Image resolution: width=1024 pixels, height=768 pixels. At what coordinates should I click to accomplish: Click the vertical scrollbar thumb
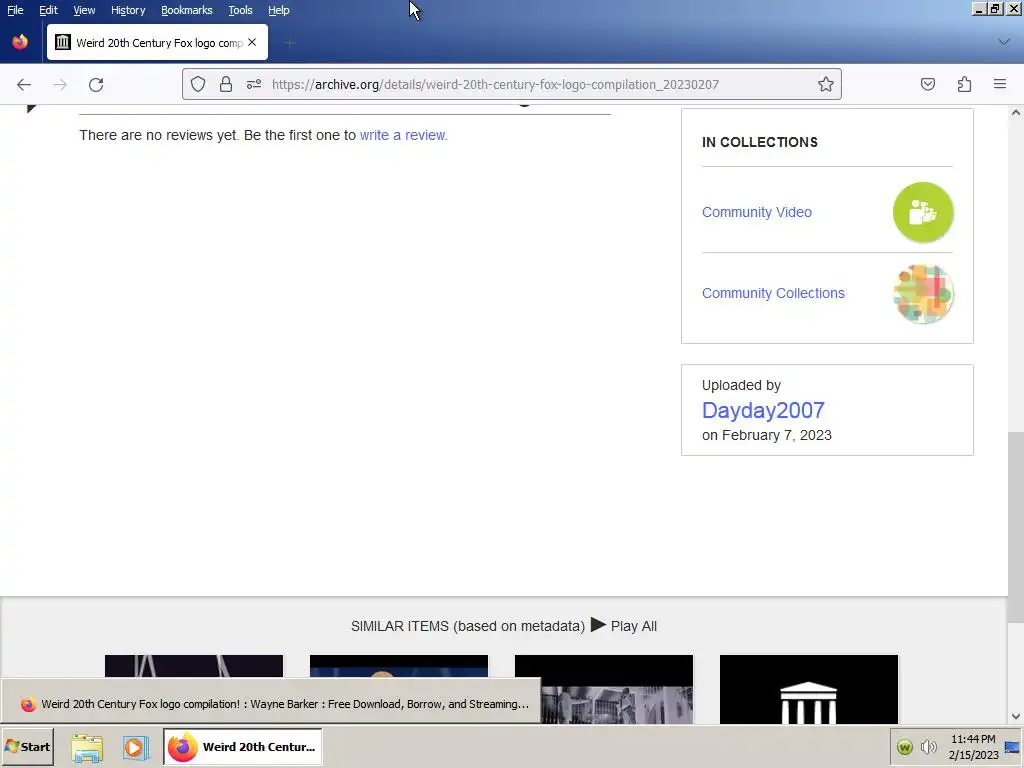1016,527
